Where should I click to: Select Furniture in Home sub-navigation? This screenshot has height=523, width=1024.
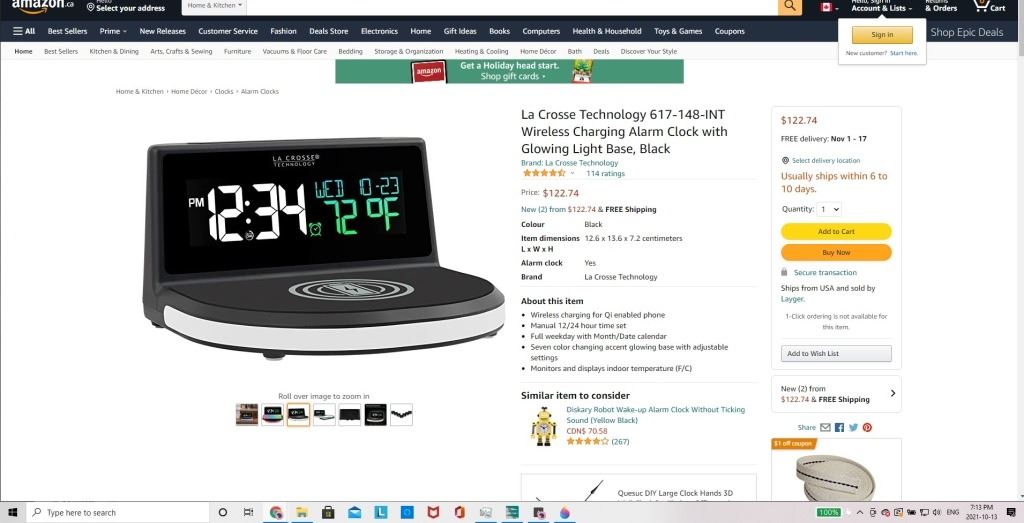(x=237, y=52)
